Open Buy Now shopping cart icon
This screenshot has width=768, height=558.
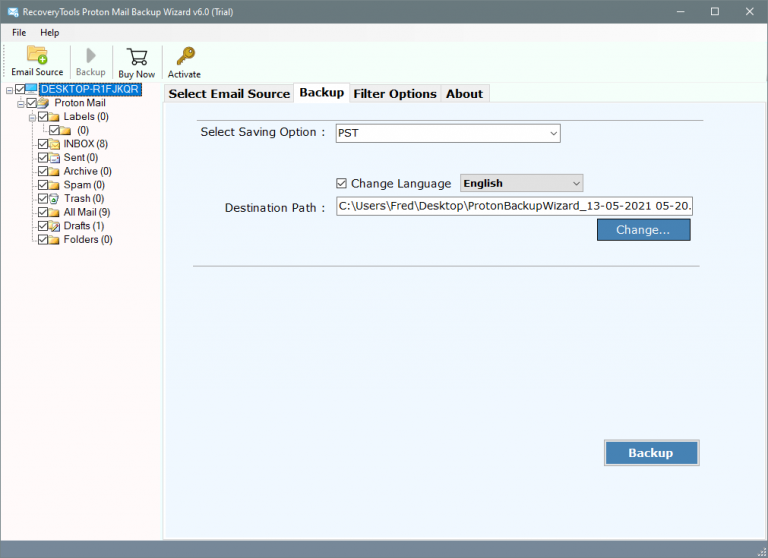(137, 56)
